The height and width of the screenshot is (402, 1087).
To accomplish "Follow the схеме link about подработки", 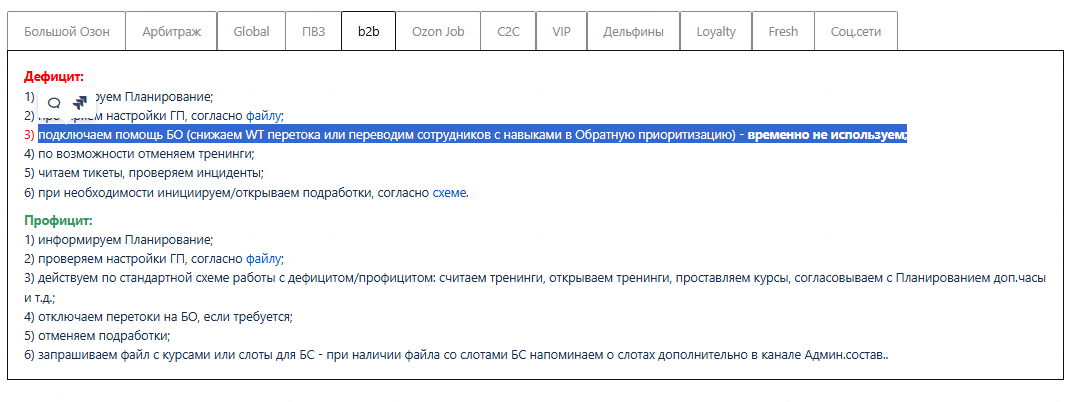I will (x=449, y=192).
